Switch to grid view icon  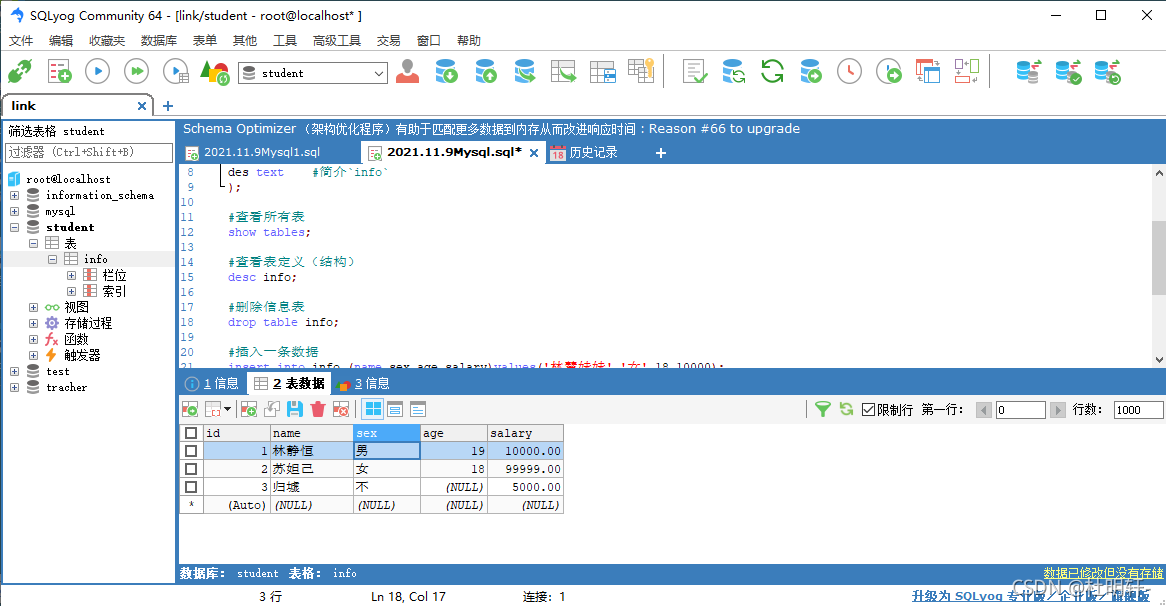[373, 409]
